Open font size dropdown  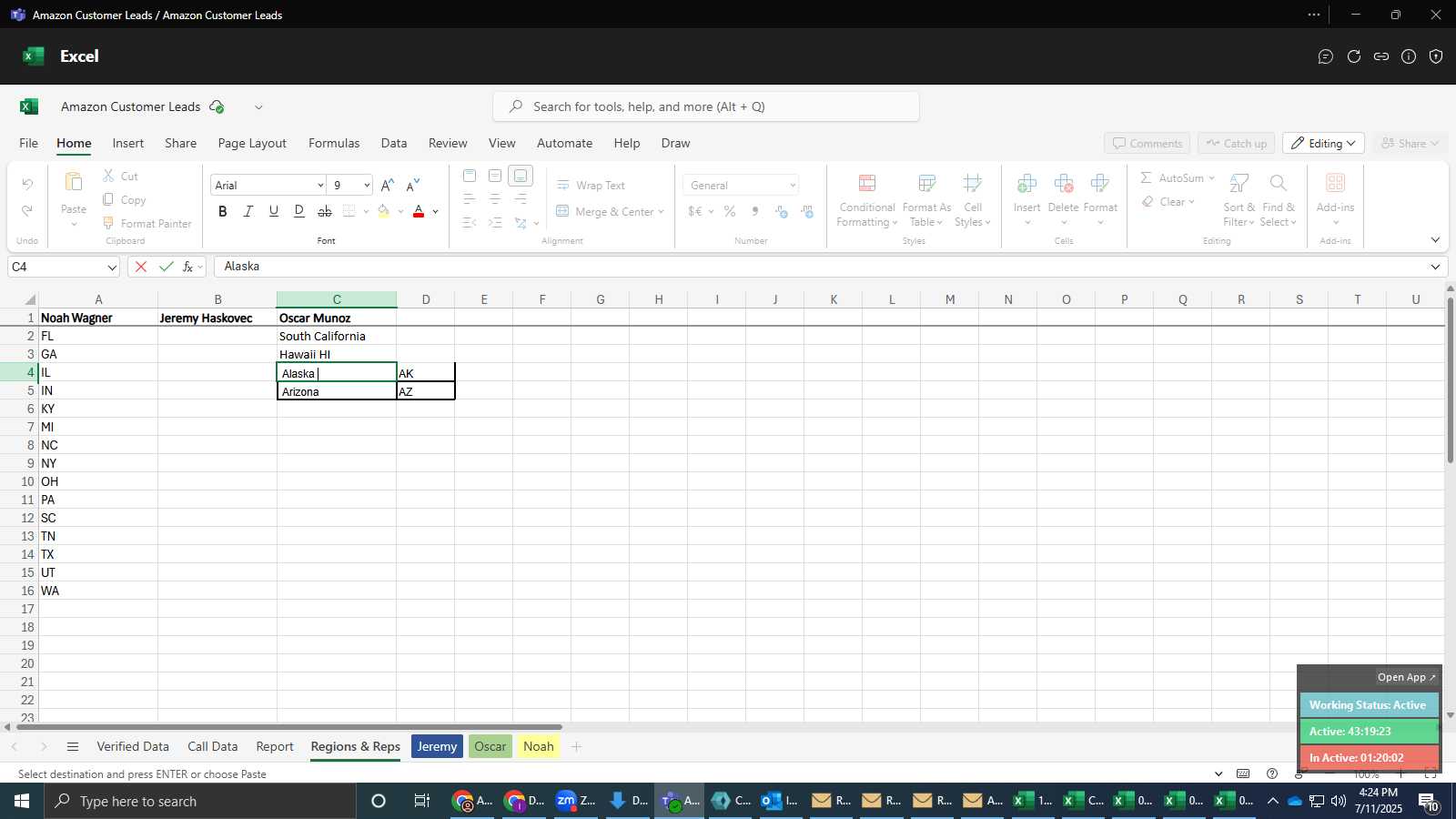click(367, 185)
